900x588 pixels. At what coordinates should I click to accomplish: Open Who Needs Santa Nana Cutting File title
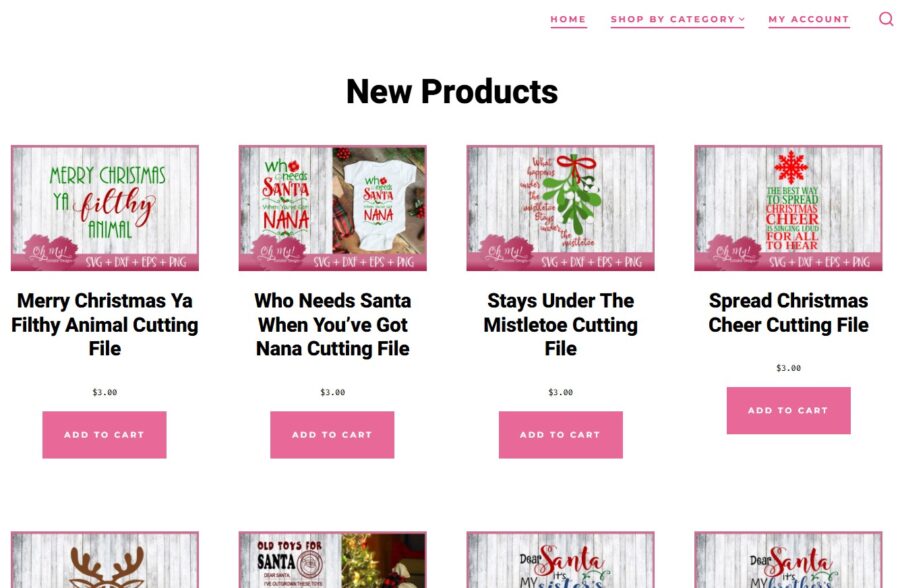332,324
